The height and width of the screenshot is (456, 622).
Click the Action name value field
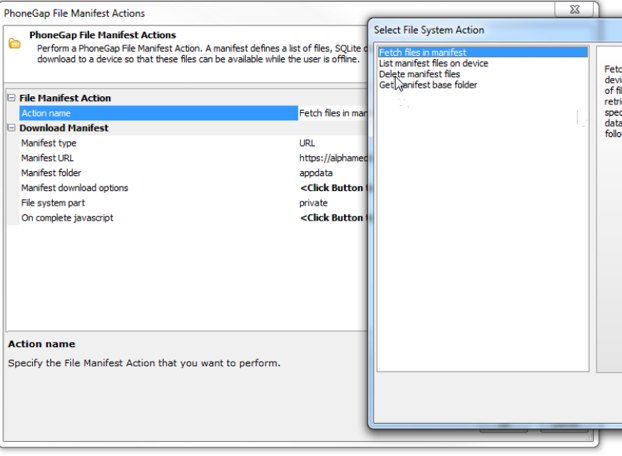[x=332, y=113]
